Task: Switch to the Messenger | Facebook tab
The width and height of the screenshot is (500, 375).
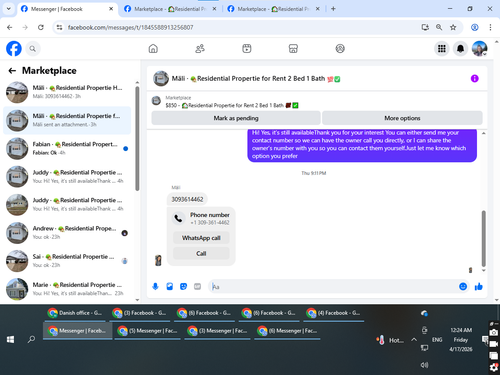Action: pyautogui.click(x=67, y=9)
